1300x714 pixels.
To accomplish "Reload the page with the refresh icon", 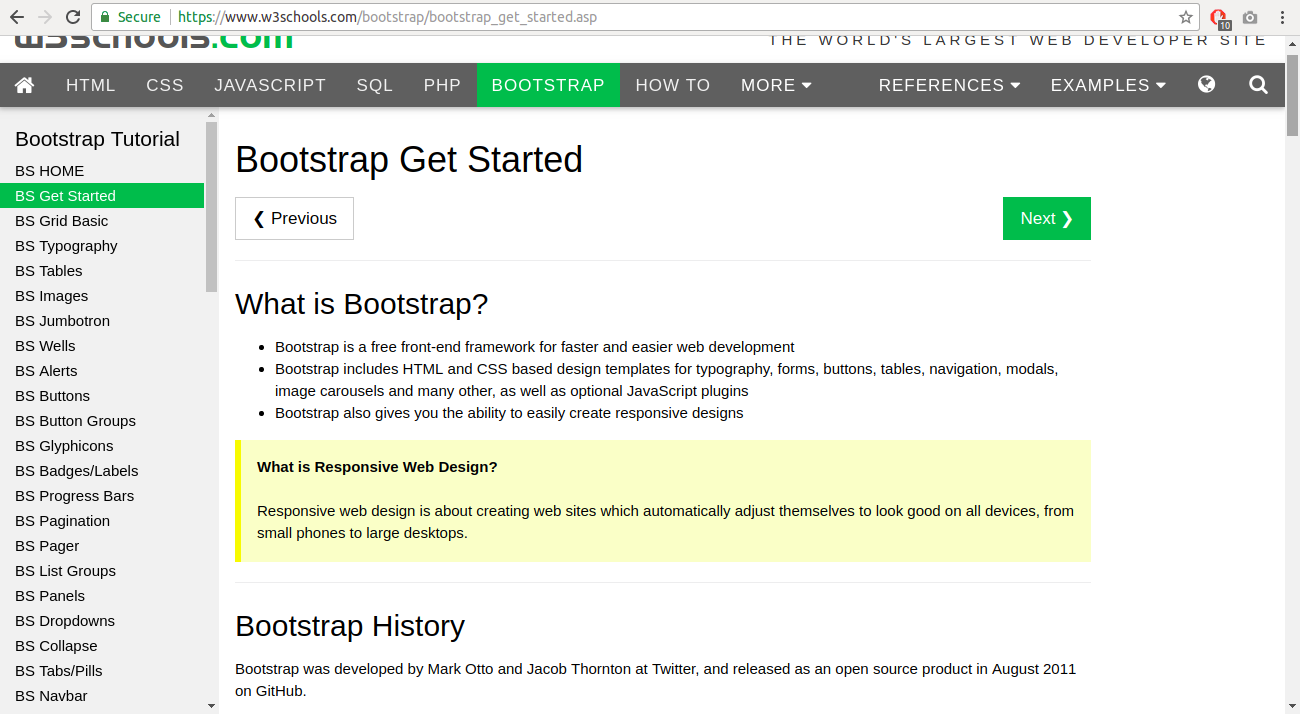I will tap(71, 16).
